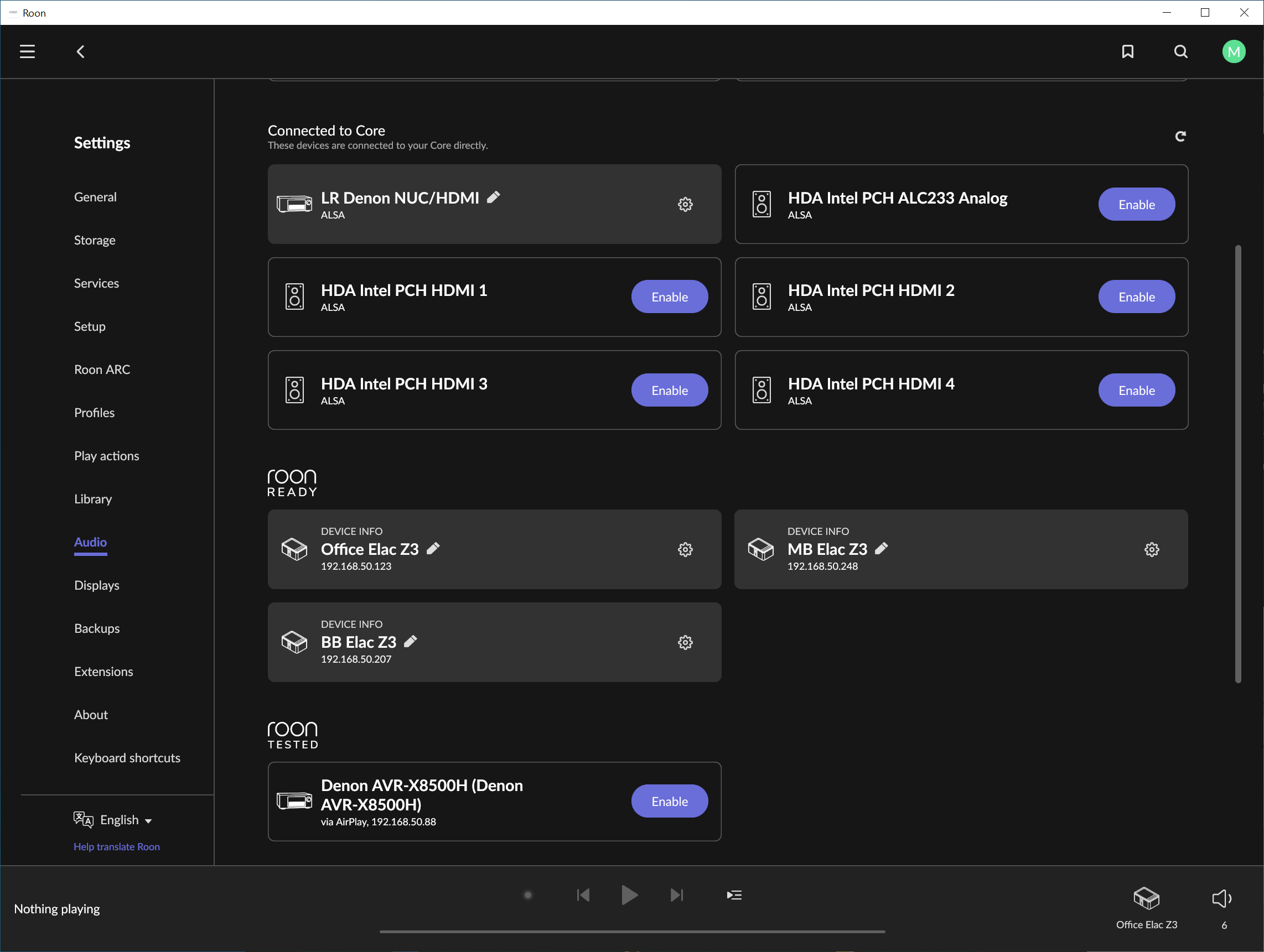Enable HDA Intel PCH HDMI 1
The image size is (1264, 952).
[669, 296]
